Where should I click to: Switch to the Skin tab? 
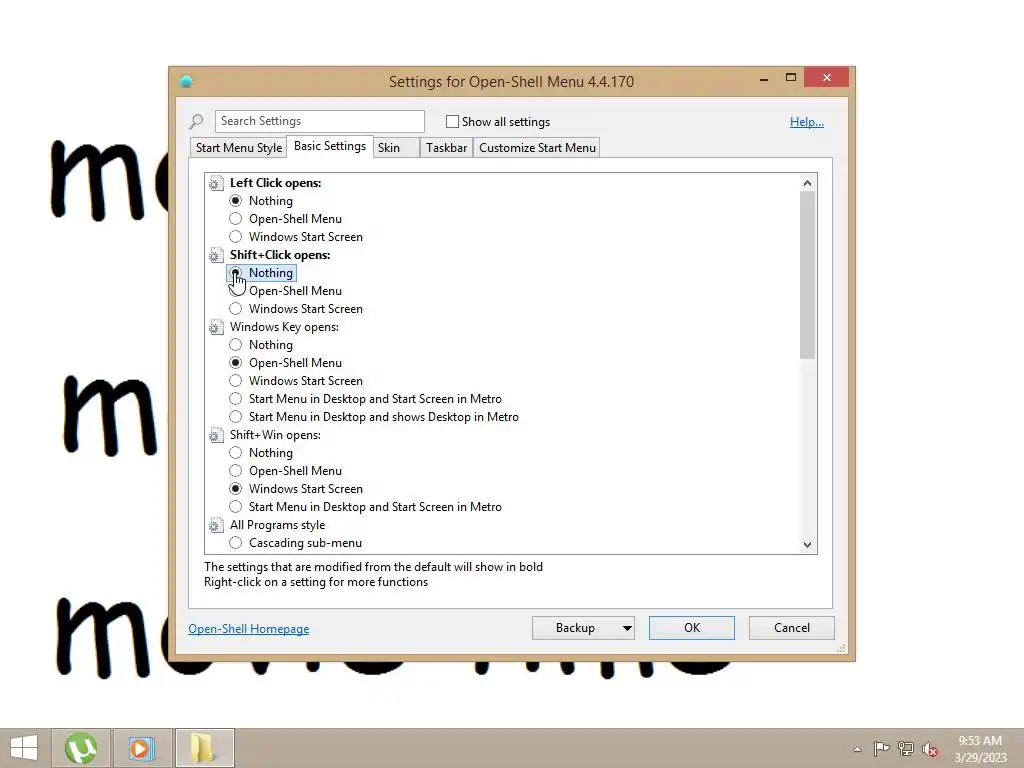tap(396, 148)
